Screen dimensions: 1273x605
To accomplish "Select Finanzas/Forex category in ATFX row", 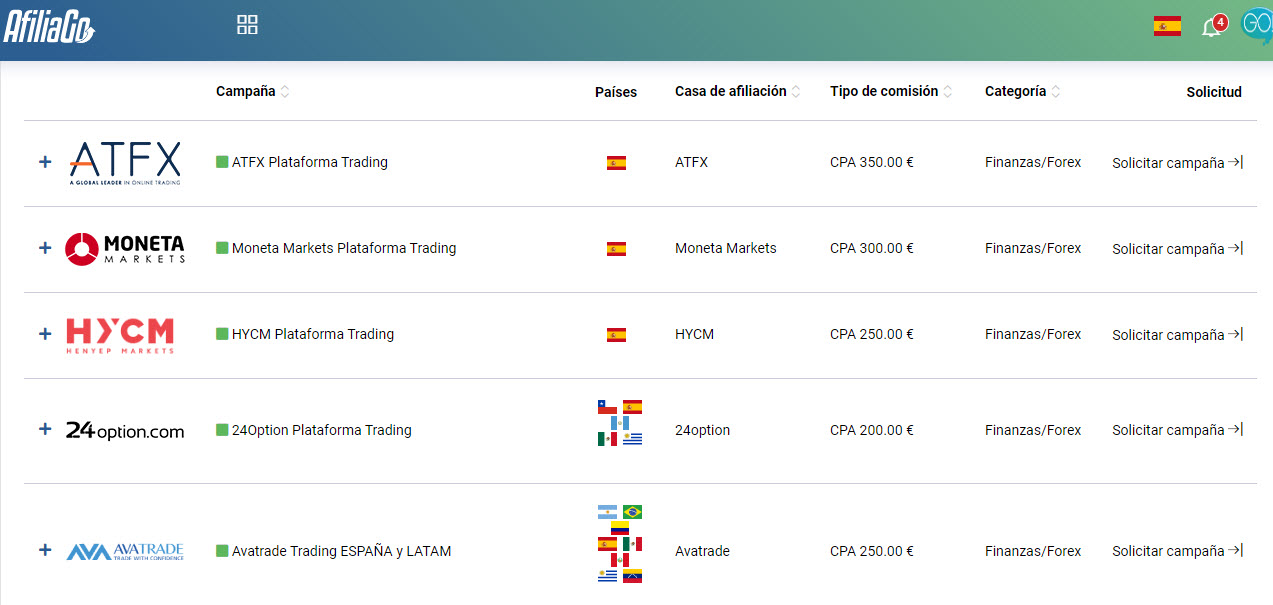I will pyautogui.click(x=1033, y=162).
